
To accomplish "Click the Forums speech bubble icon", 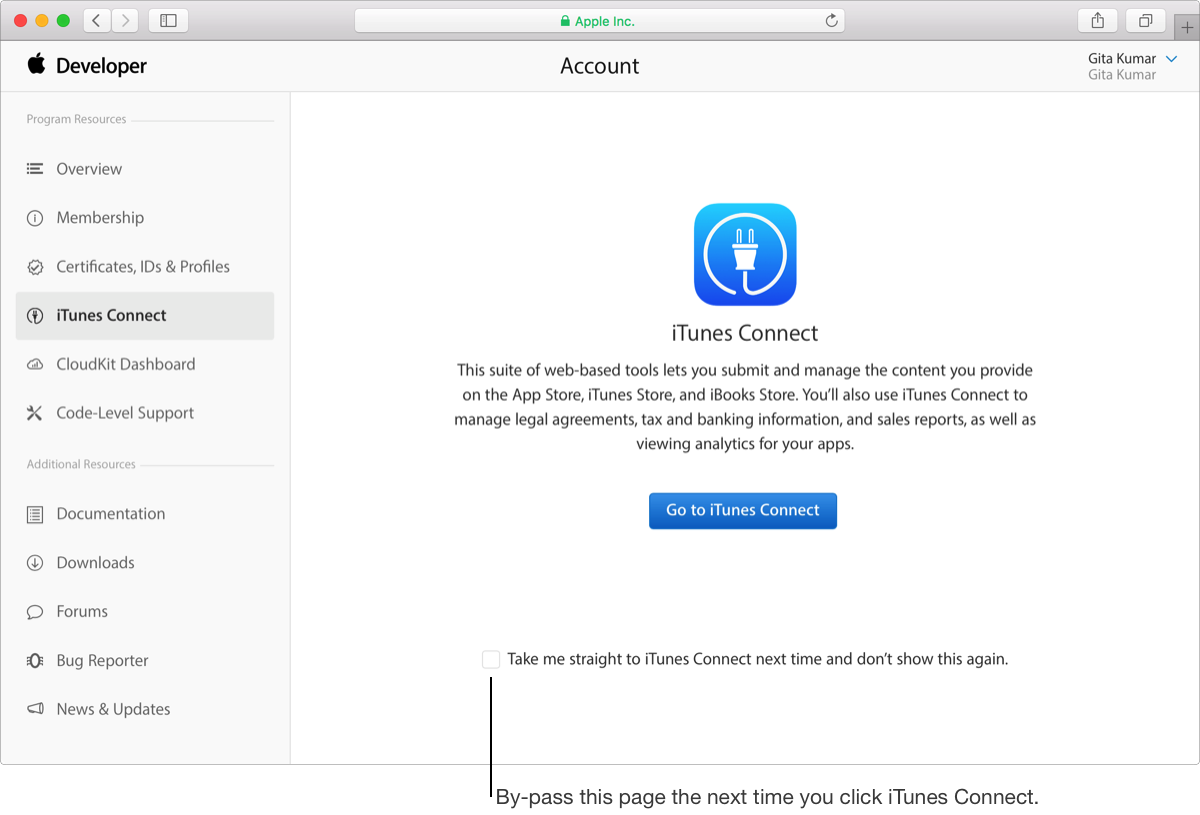I will [35, 612].
